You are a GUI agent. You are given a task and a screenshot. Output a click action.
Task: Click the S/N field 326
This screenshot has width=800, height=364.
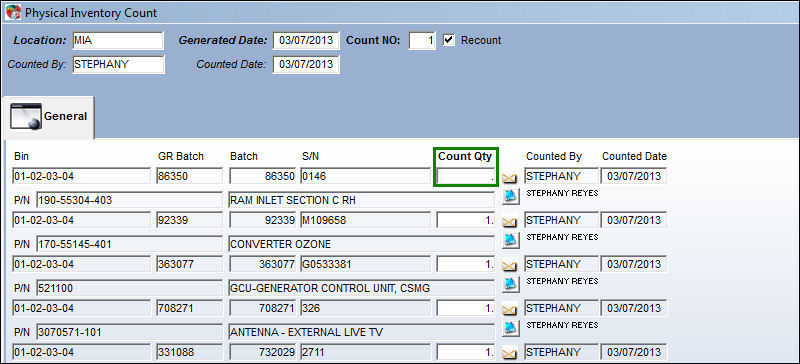tap(365, 308)
